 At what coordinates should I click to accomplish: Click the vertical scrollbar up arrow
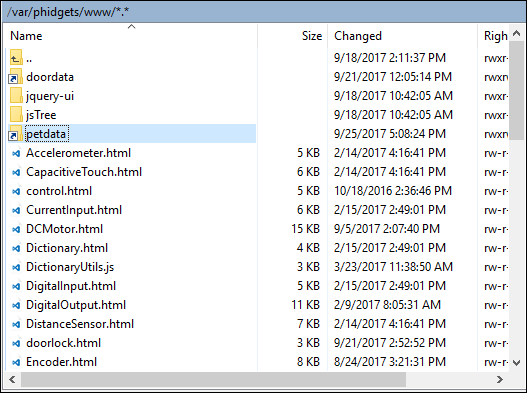coord(517,33)
